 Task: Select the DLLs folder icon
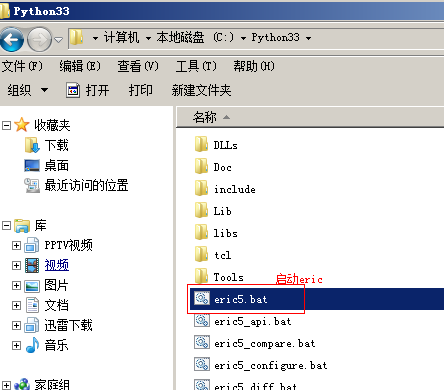click(x=201, y=144)
